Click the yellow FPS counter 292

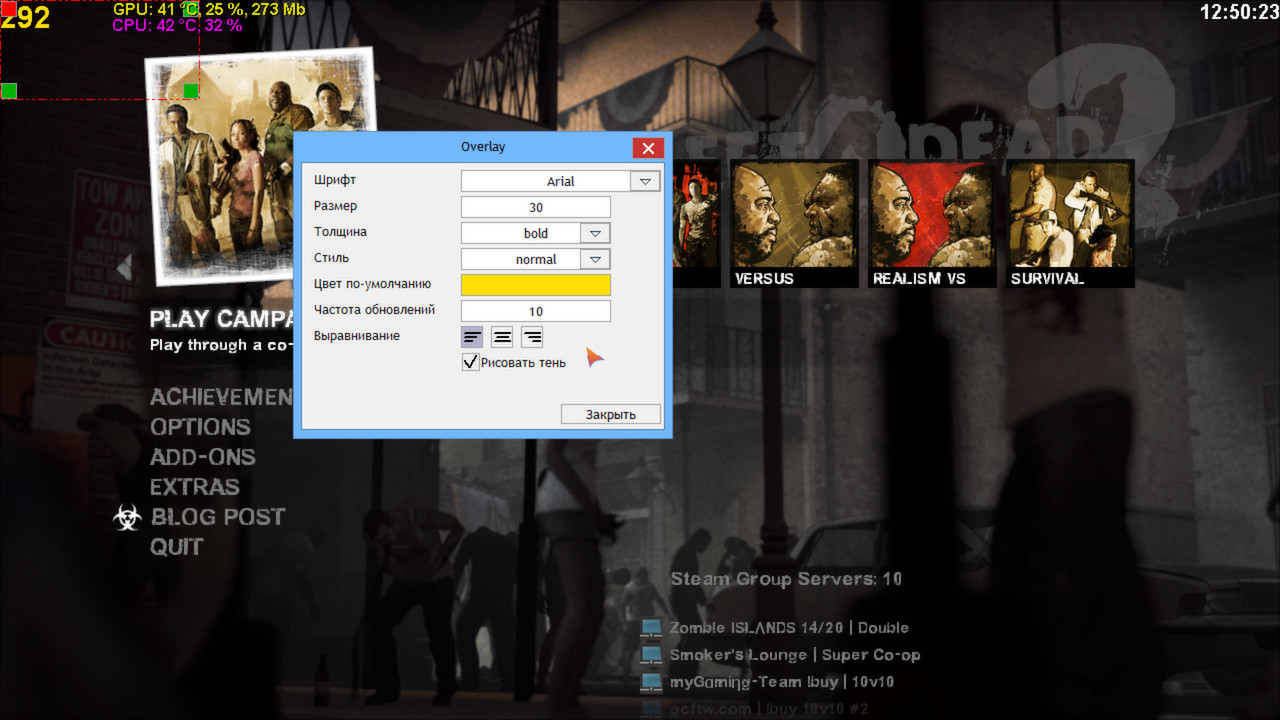[x=25, y=17]
